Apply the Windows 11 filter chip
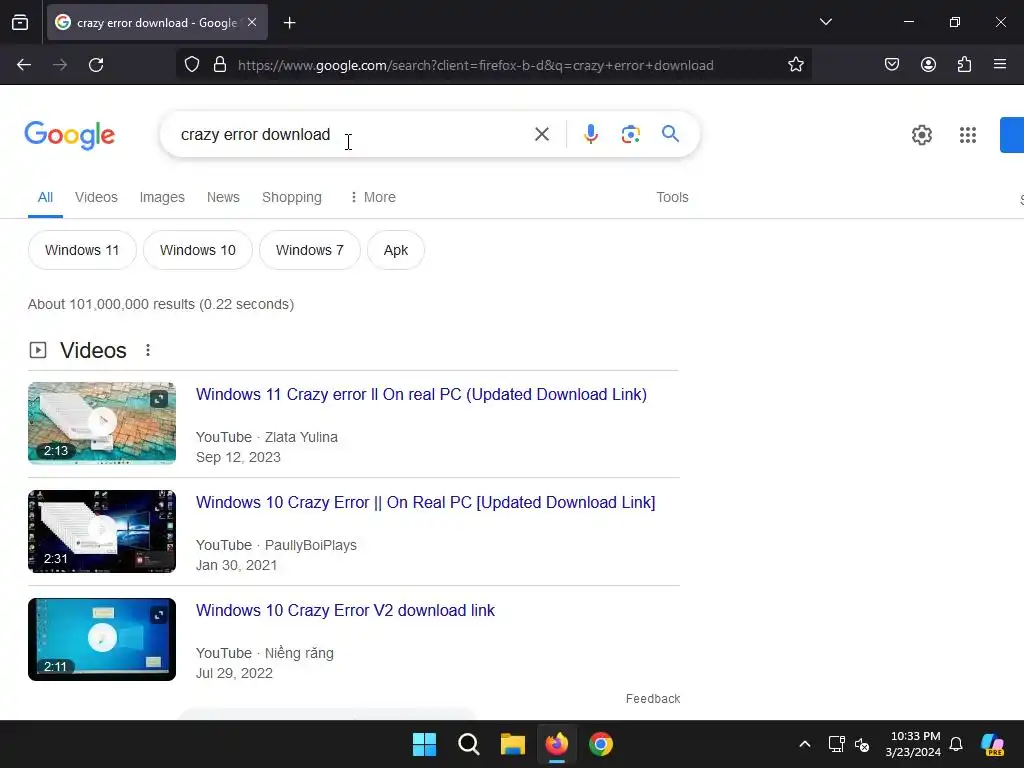The height and width of the screenshot is (768, 1024). [82, 250]
